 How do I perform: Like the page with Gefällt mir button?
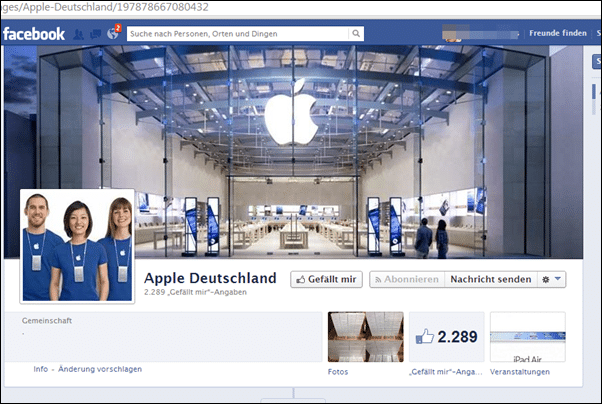326,279
